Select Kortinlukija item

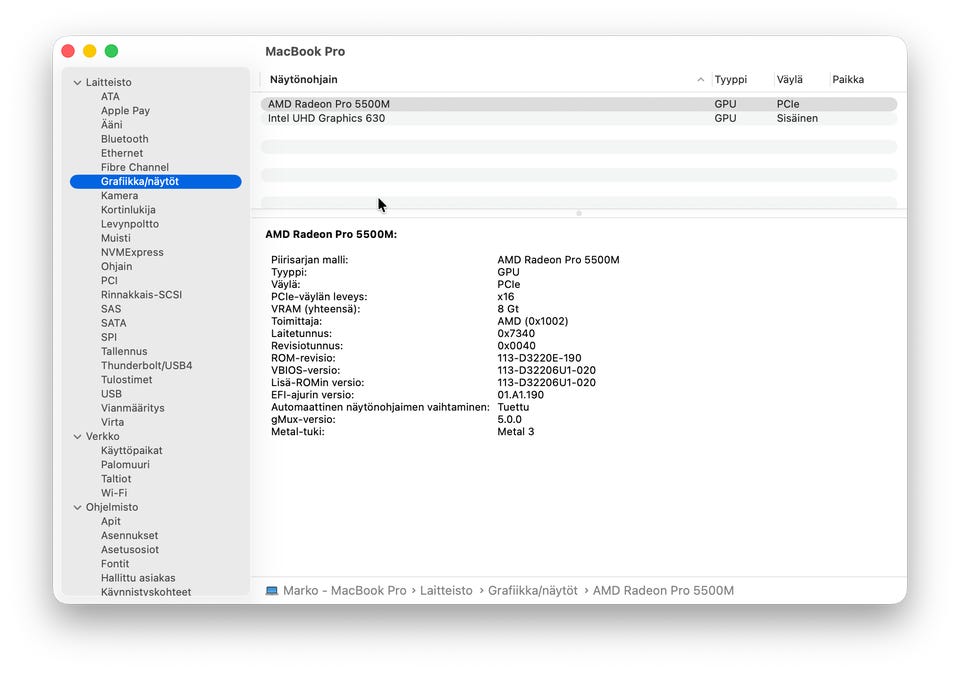coord(128,210)
